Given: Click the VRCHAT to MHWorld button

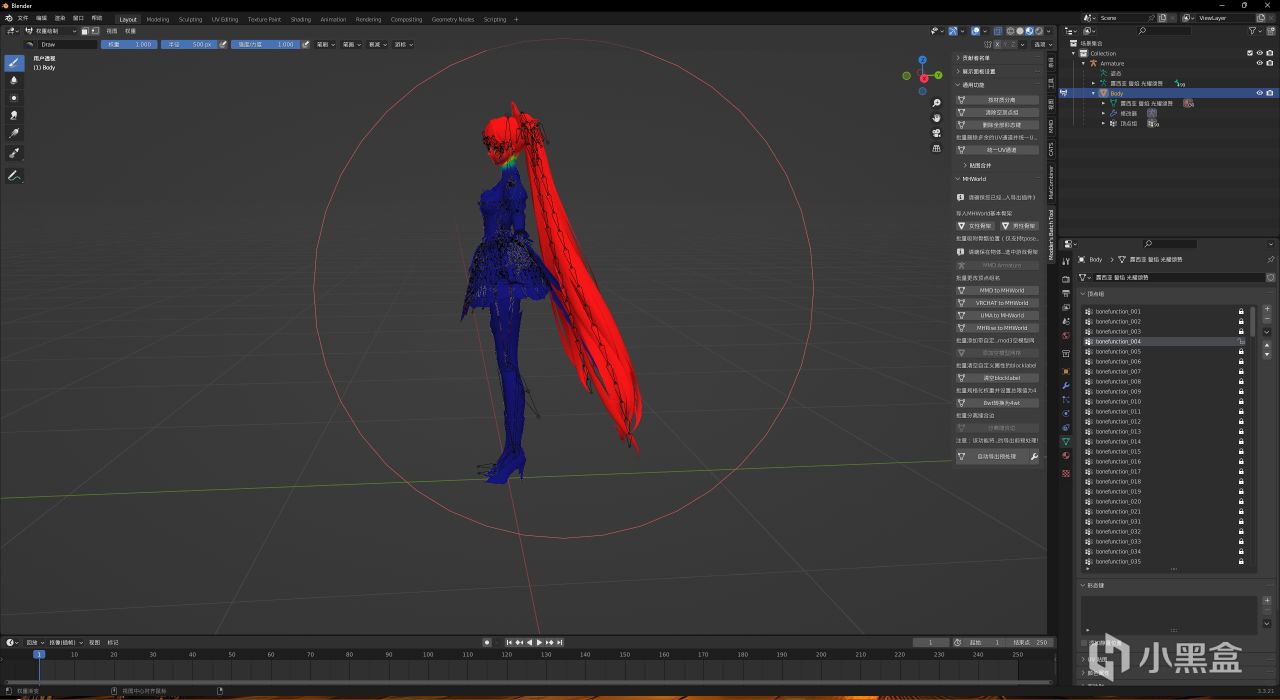Looking at the screenshot, I should pos(1001,303).
